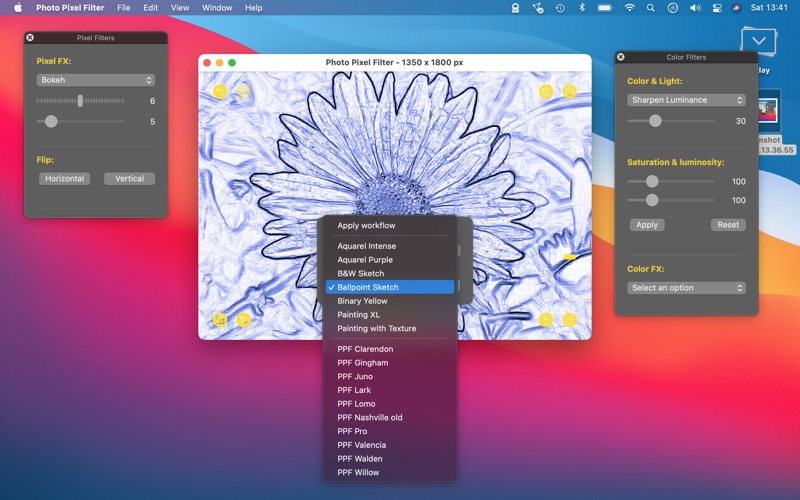Open the Edit menu
This screenshot has width=800, height=500.
(151, 8)
